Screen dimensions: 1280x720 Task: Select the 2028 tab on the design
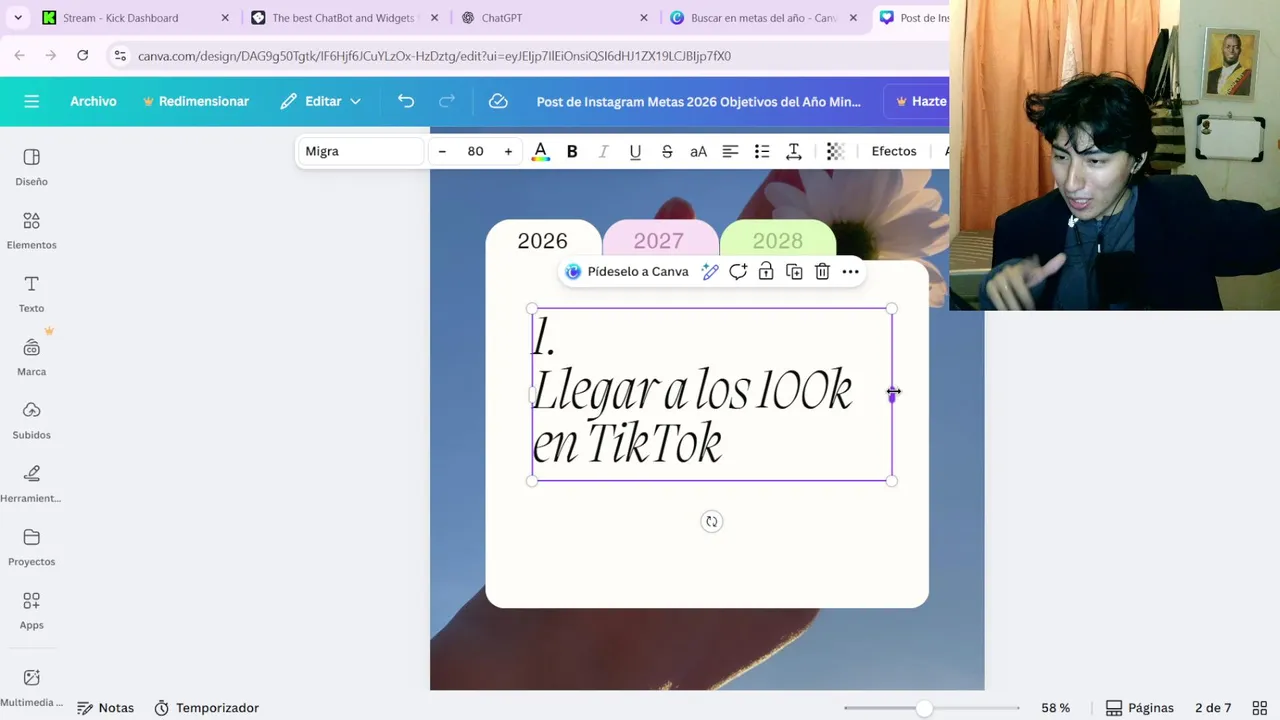pyautogui.click(x=777, y=241)
